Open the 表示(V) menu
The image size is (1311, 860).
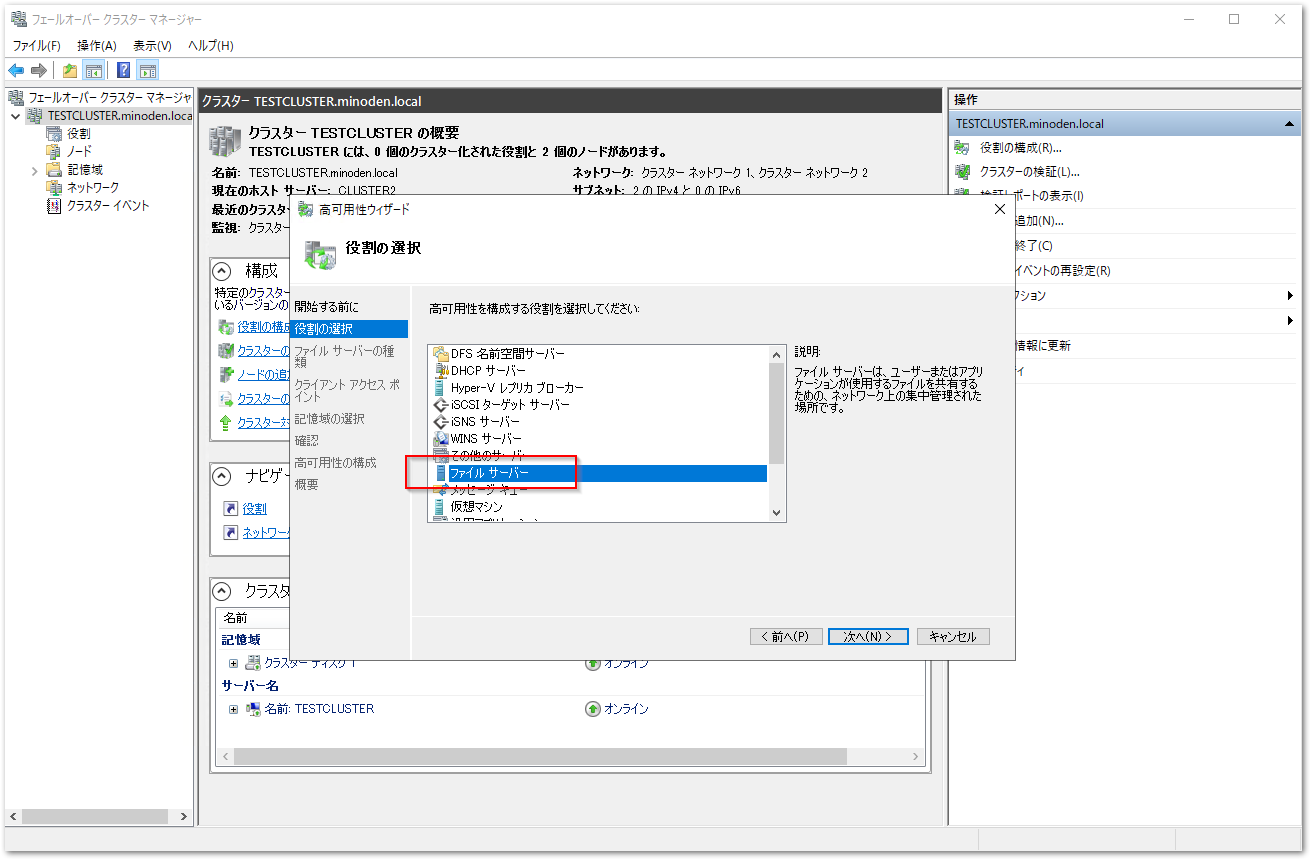[x=151, y=44]
